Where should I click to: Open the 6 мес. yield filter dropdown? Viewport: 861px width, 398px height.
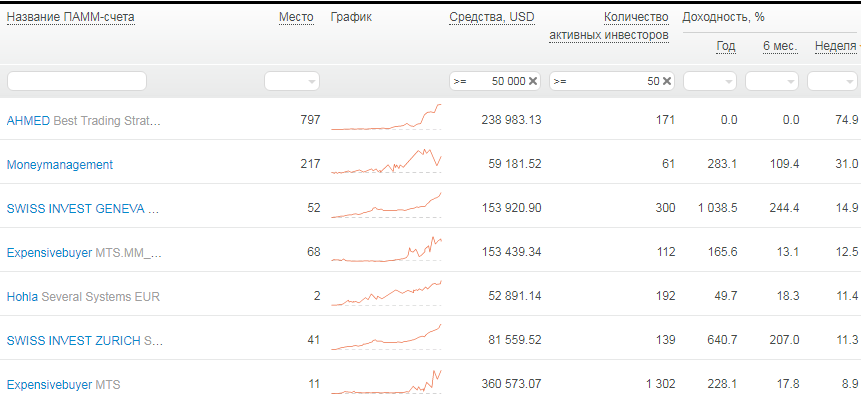click(x=771, y=81)
